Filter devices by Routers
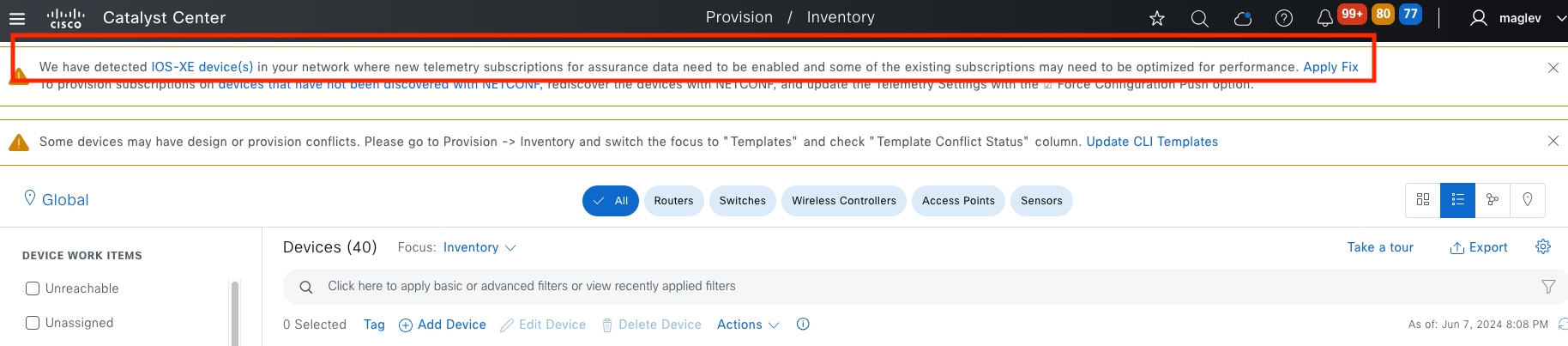The image size is (1568, 346). pyautogui.click(x=673, y=201)
